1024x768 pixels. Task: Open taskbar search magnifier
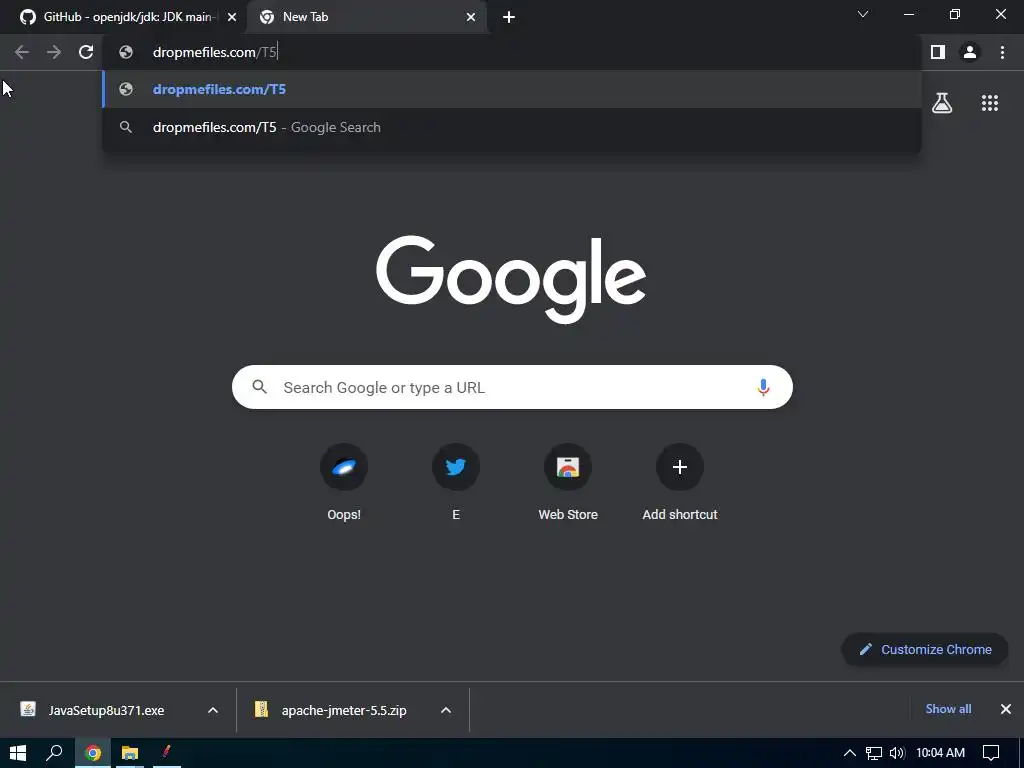tap(54, 753)
